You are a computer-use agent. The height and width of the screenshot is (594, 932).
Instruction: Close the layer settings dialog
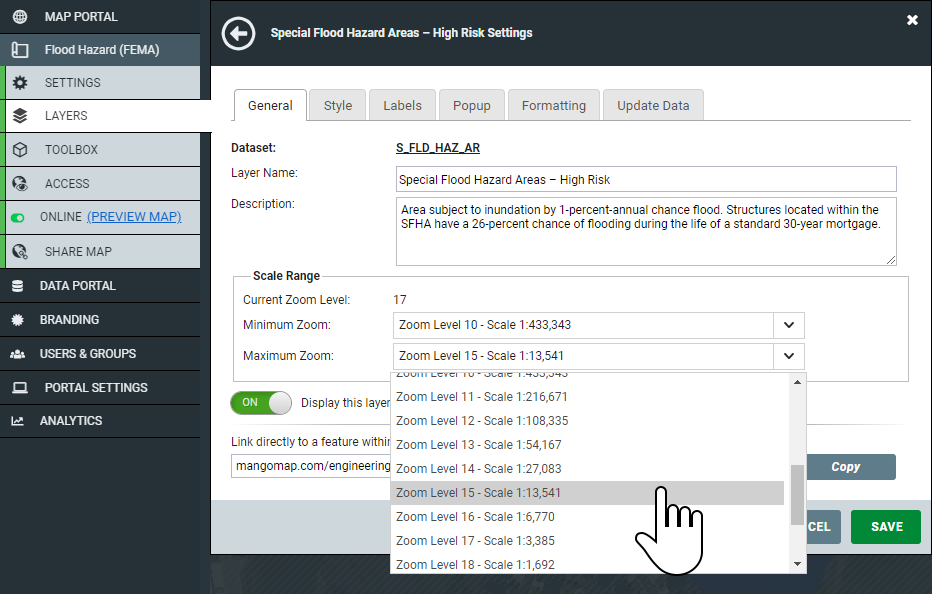point(912,20)
